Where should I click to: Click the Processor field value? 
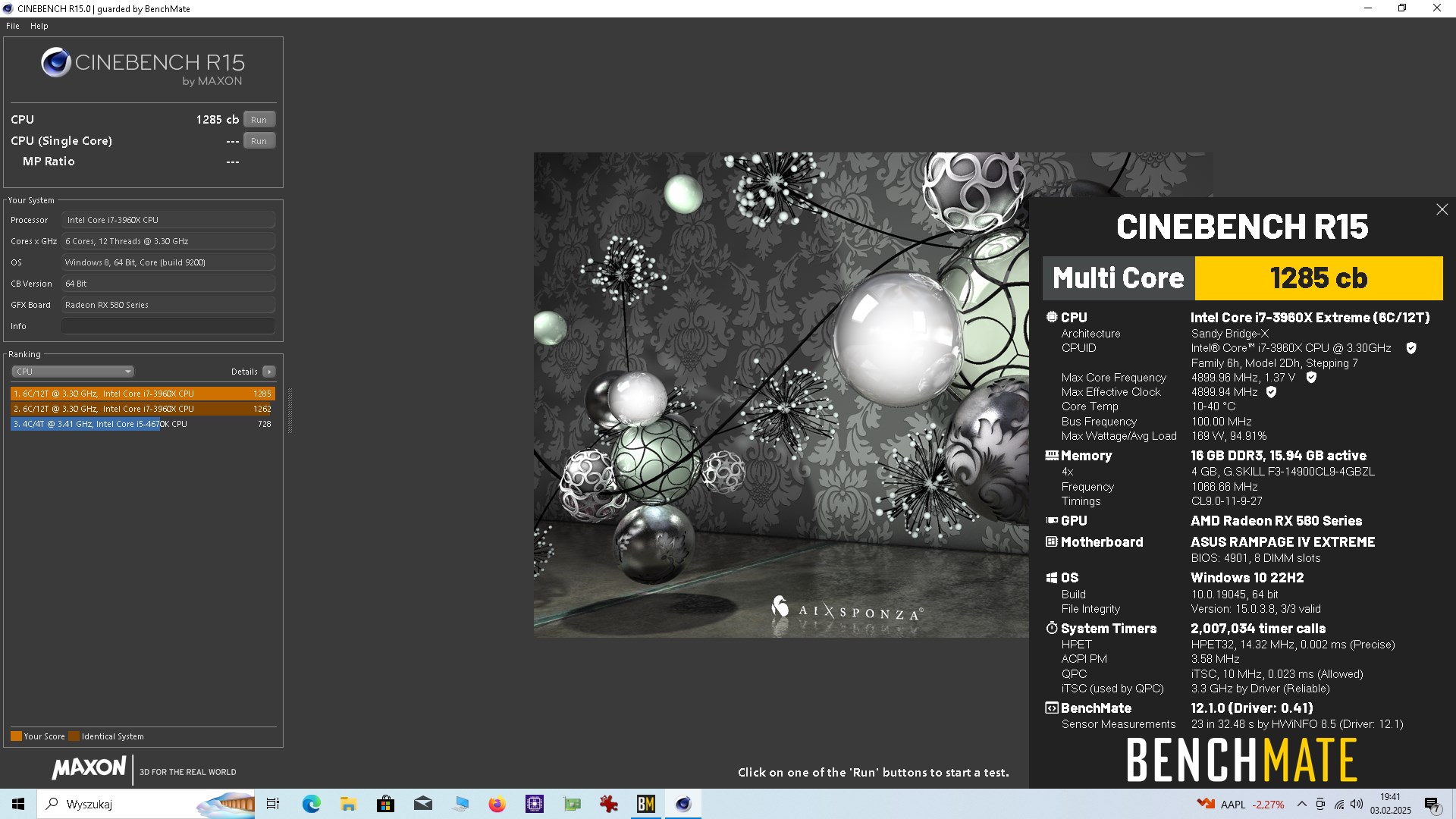coord(168,220)
